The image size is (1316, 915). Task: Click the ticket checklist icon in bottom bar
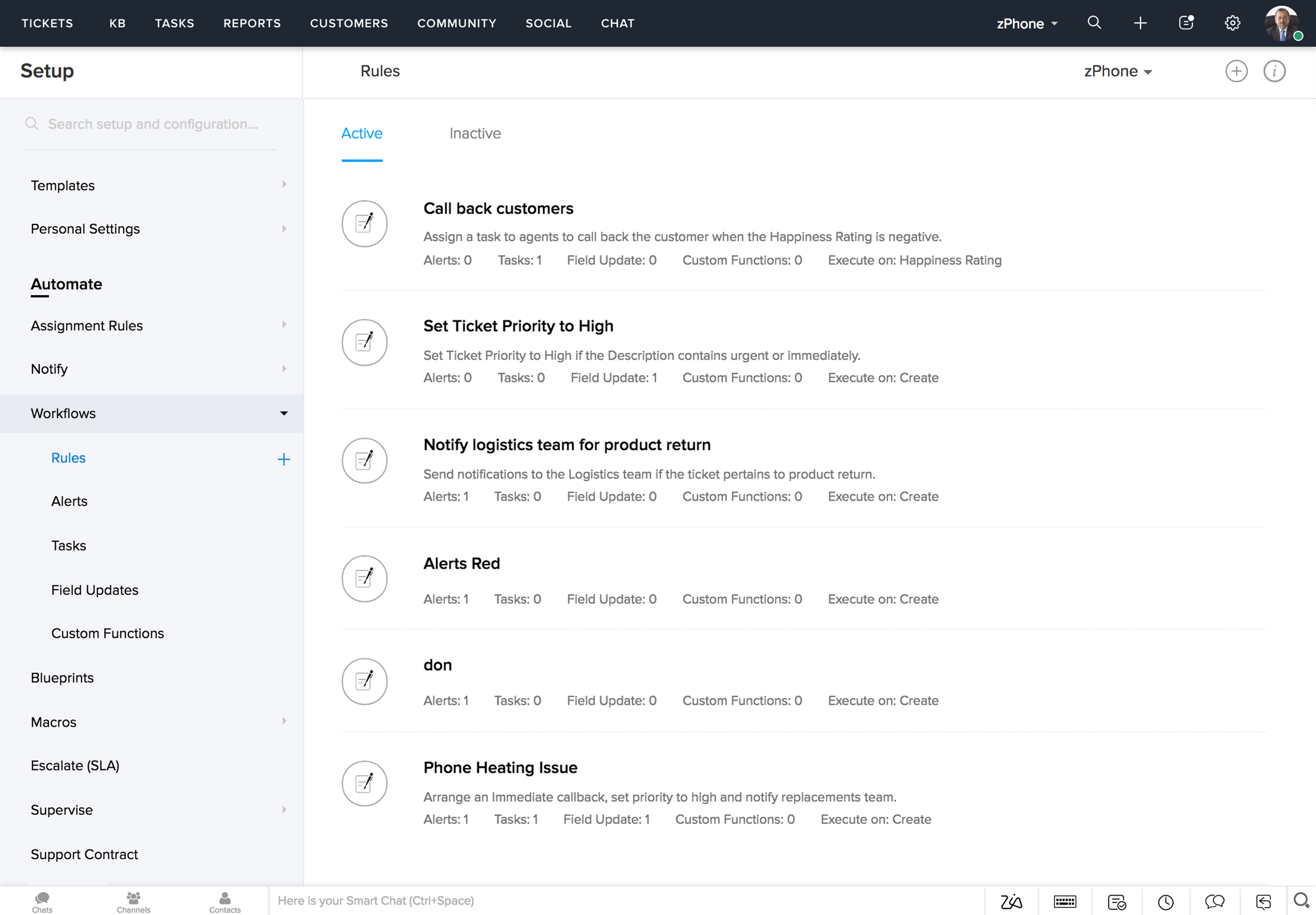1116,902
